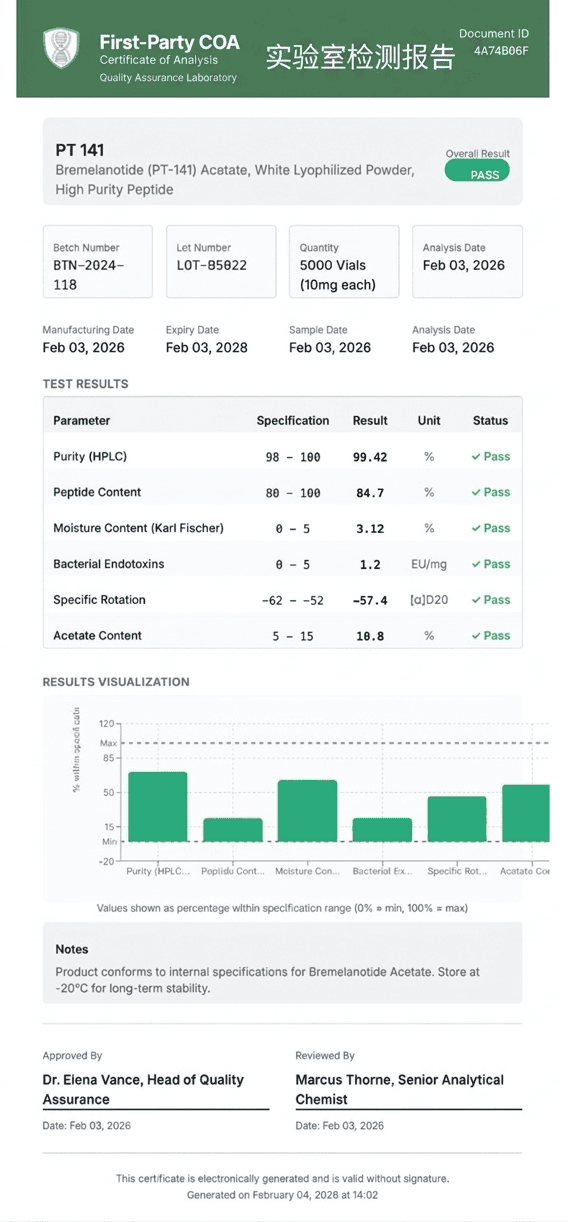Click the EU/mg unit cell

pyautogui.click(x=429, y=565)
